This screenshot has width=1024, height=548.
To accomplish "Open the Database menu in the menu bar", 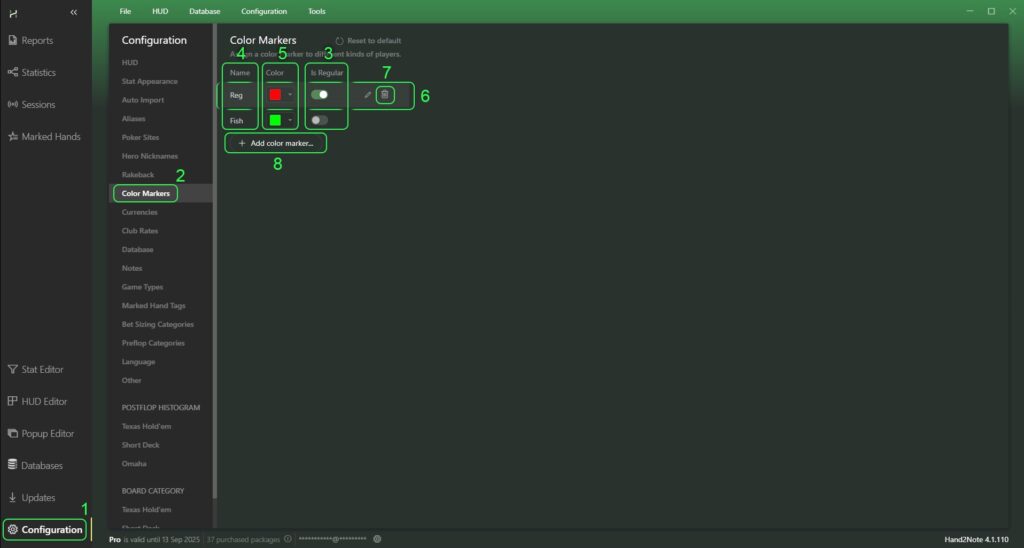I will pos(204,11).
